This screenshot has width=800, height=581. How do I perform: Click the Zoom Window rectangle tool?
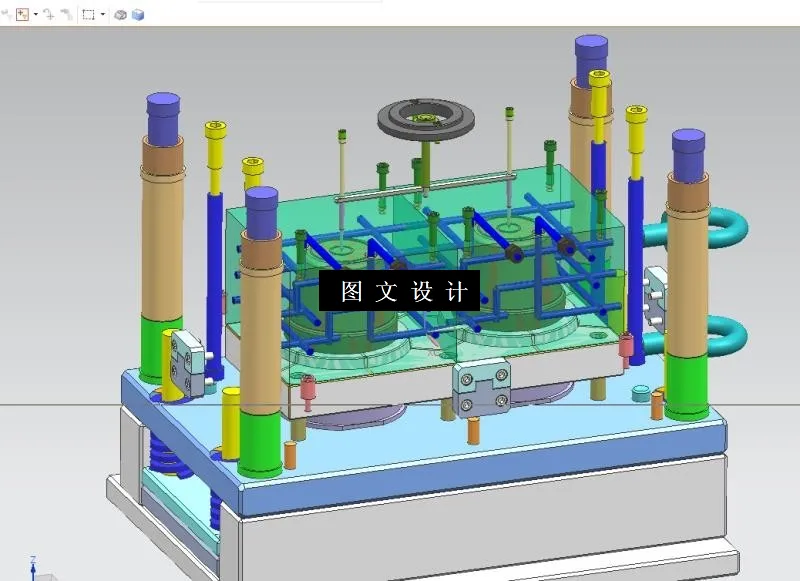(88, 14)
